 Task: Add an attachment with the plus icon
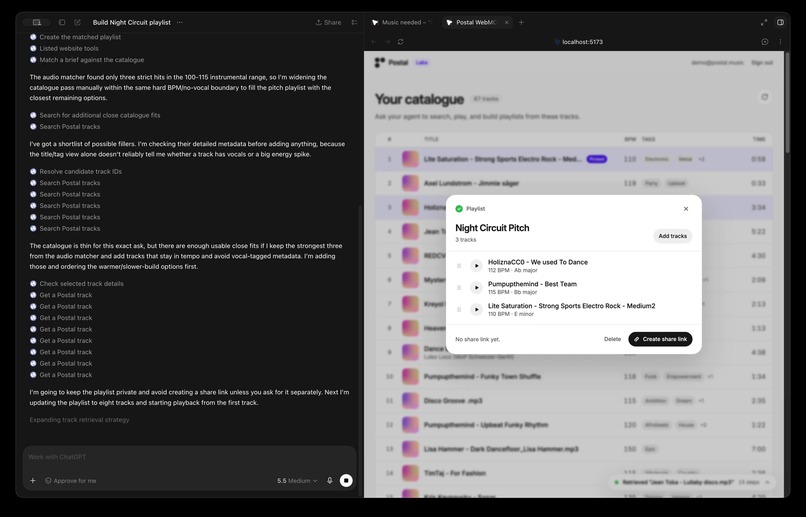(33, 481)
